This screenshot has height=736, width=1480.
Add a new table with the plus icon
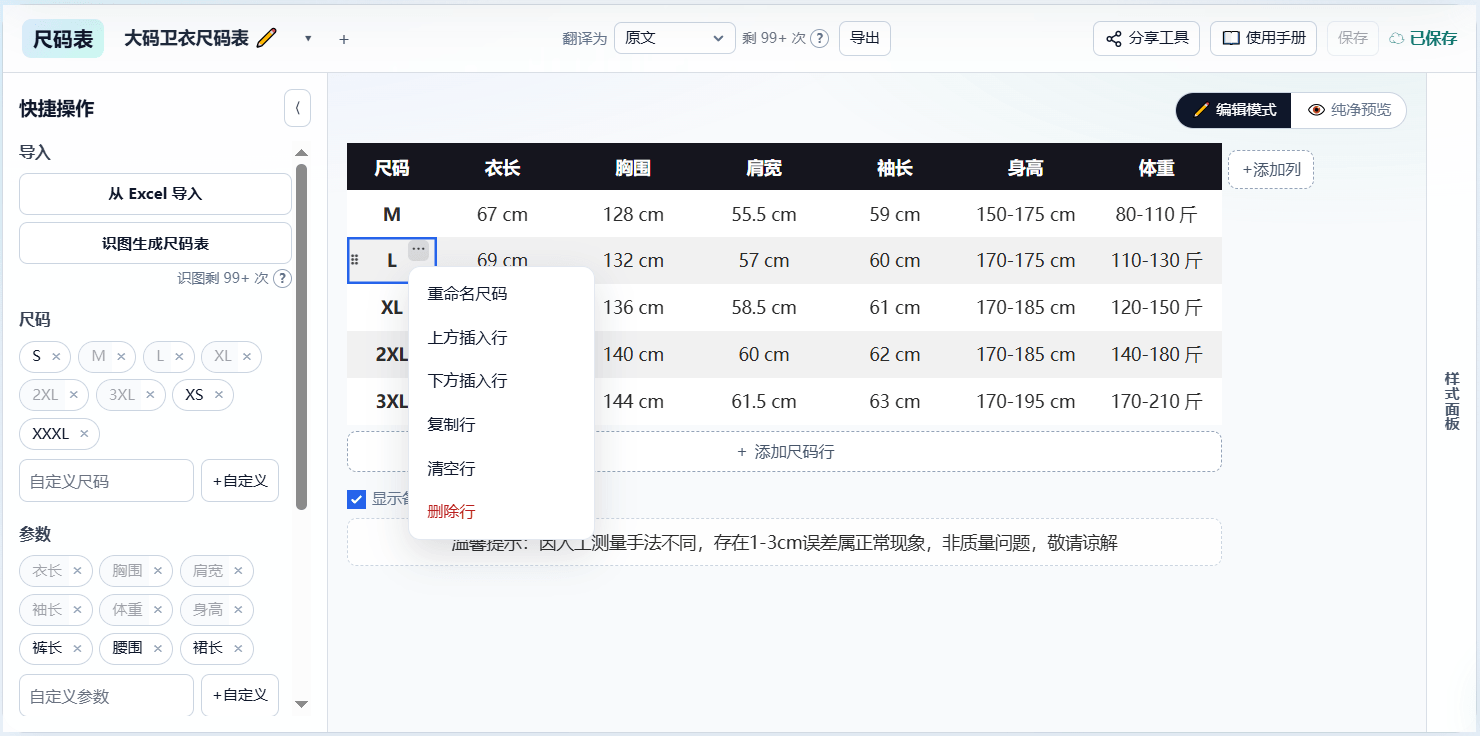pos(344,39)
